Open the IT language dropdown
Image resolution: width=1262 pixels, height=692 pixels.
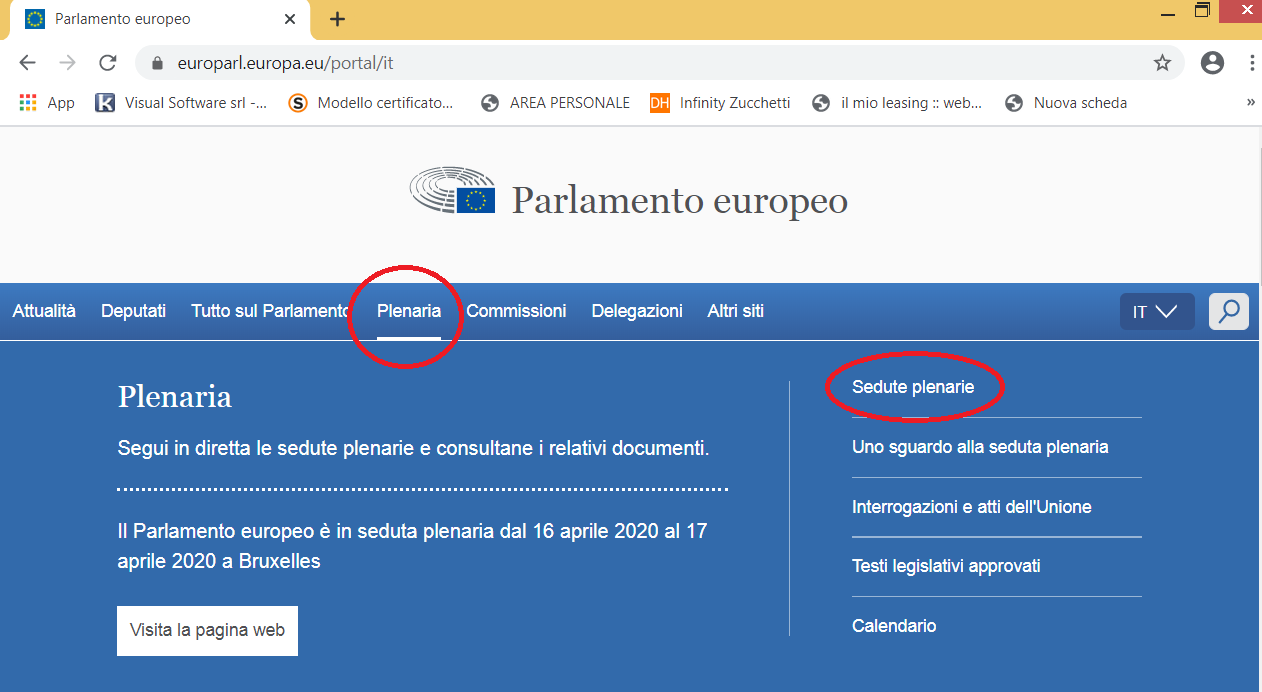pos(1157,311)
